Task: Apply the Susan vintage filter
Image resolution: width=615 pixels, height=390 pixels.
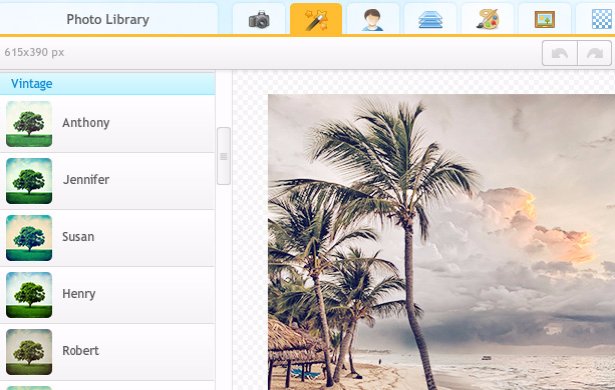Action: (x=107, y=238)
